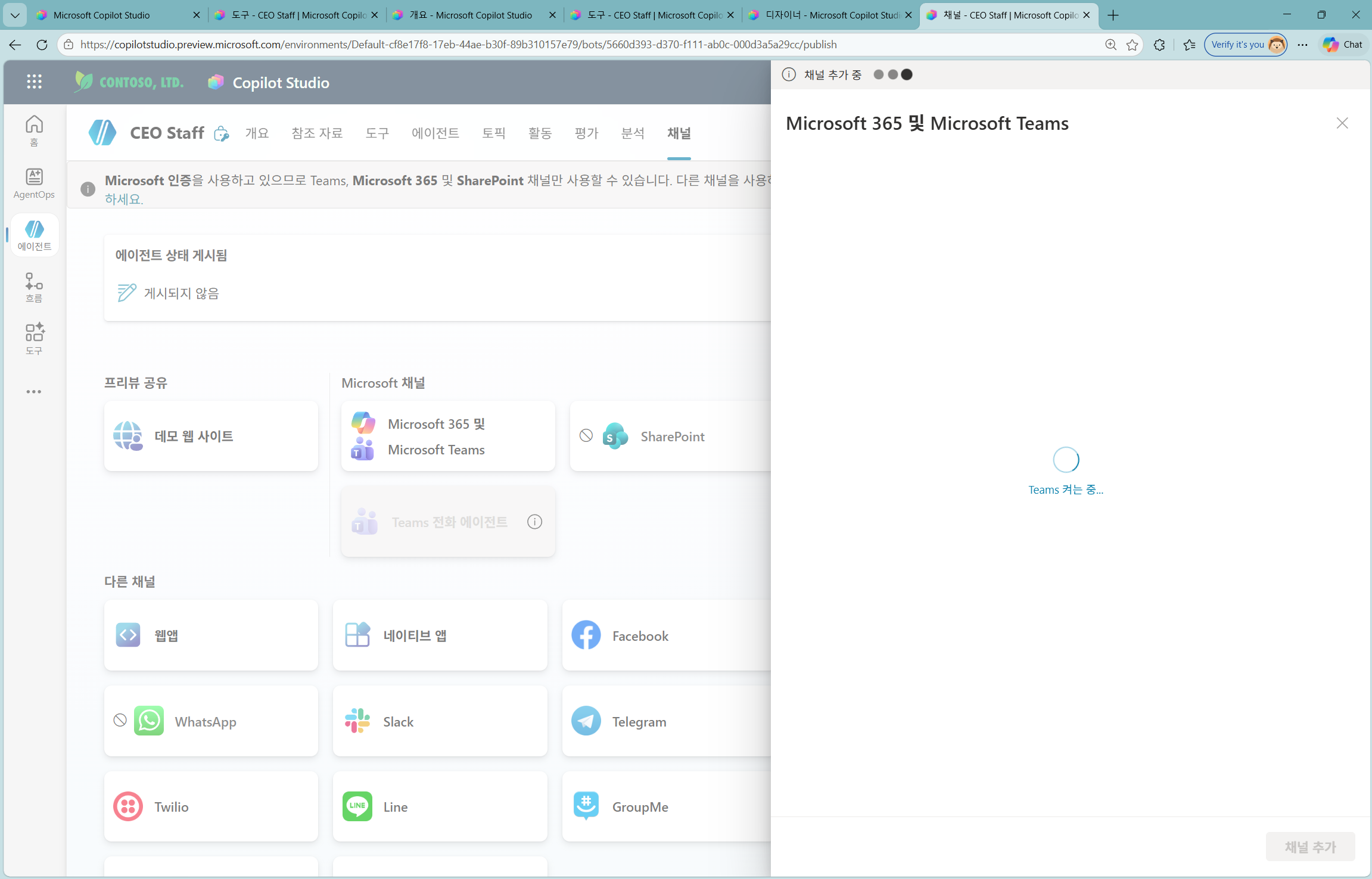1372x879 pixels.
Task: Go to 홈 in left sidebar
Action: tap(34, 130)
